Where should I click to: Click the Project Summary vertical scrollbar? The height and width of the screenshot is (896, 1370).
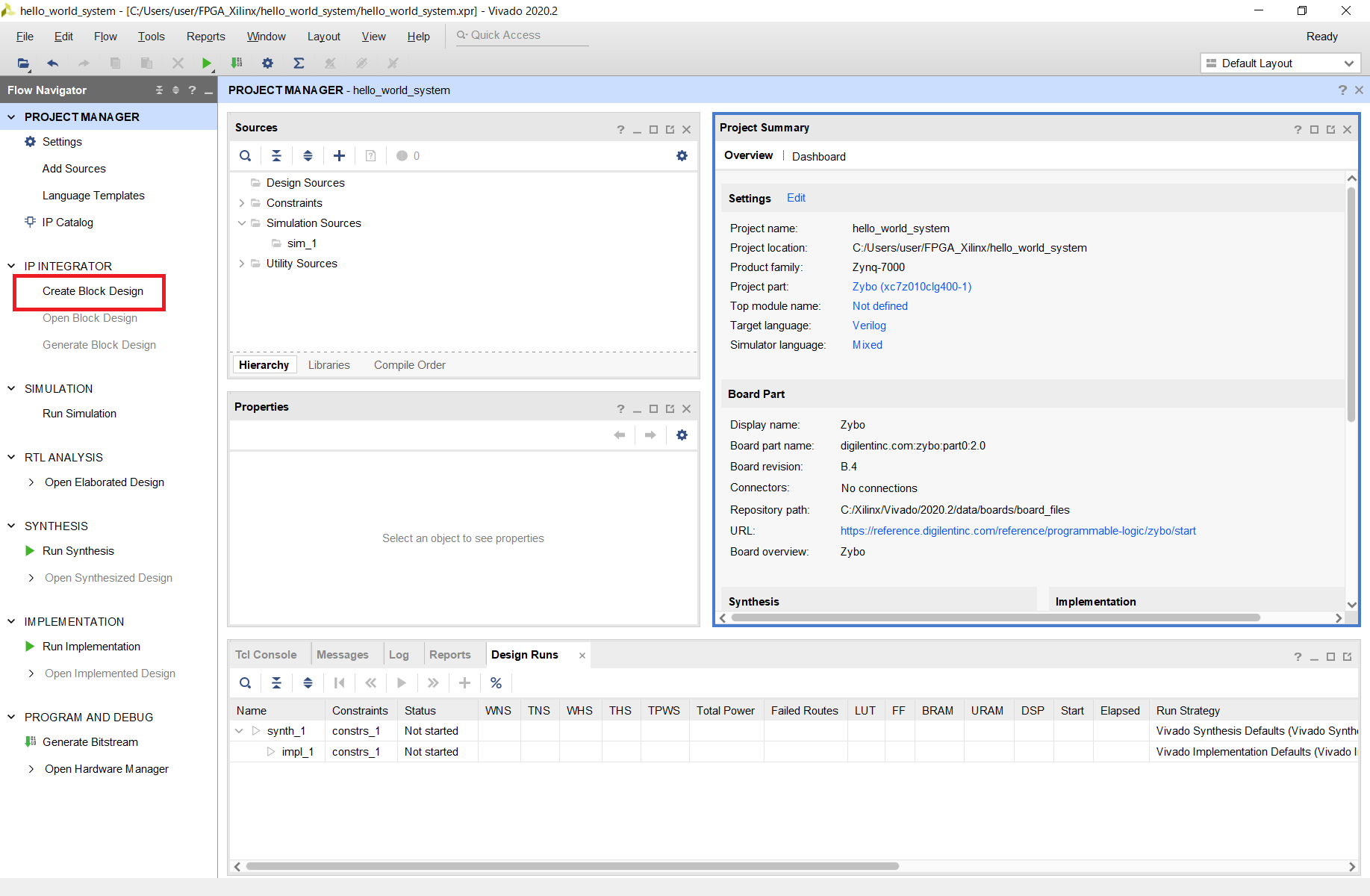click(x=1351, y=305)
